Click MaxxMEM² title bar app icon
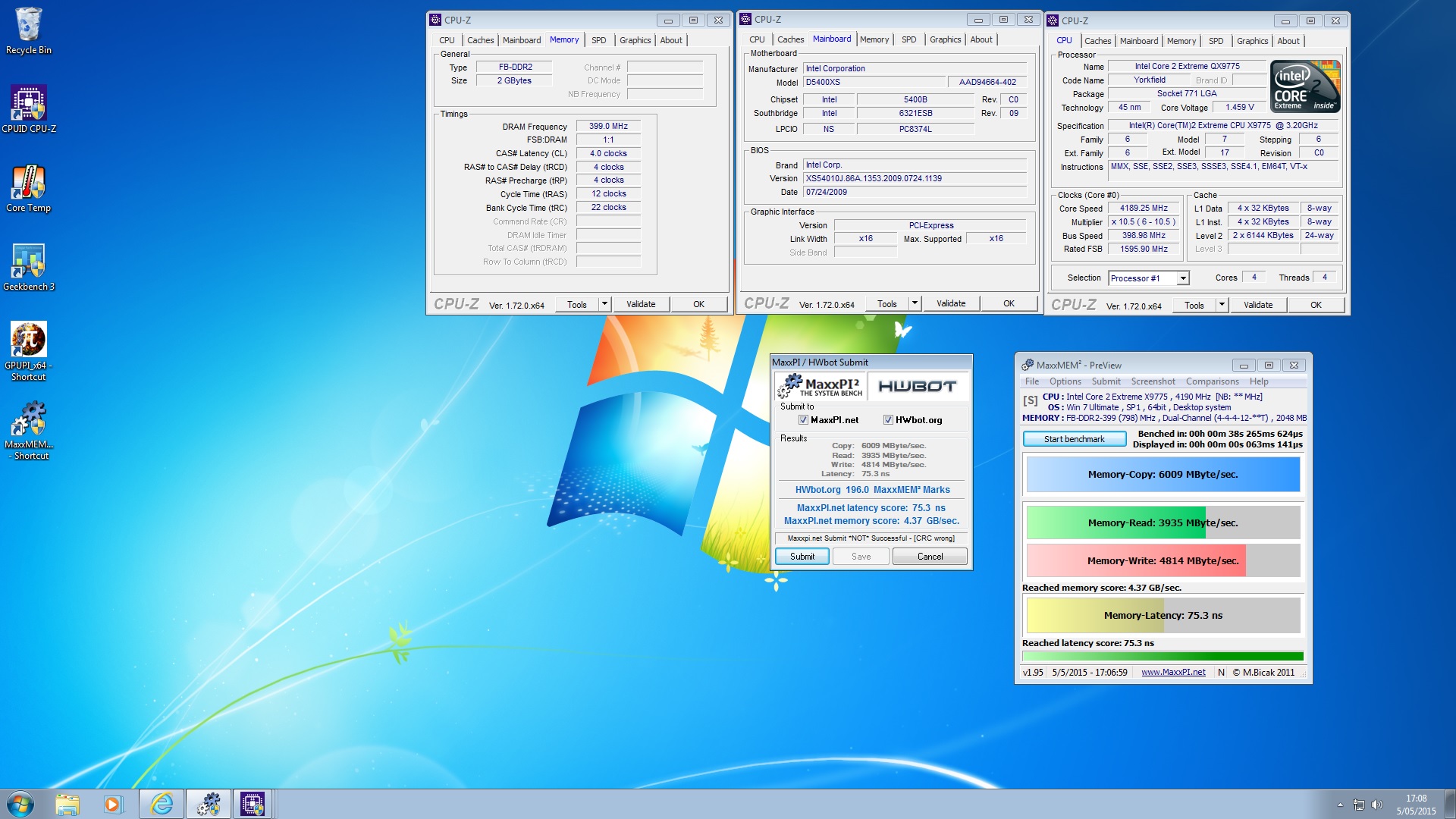 tap(1028, 365)
